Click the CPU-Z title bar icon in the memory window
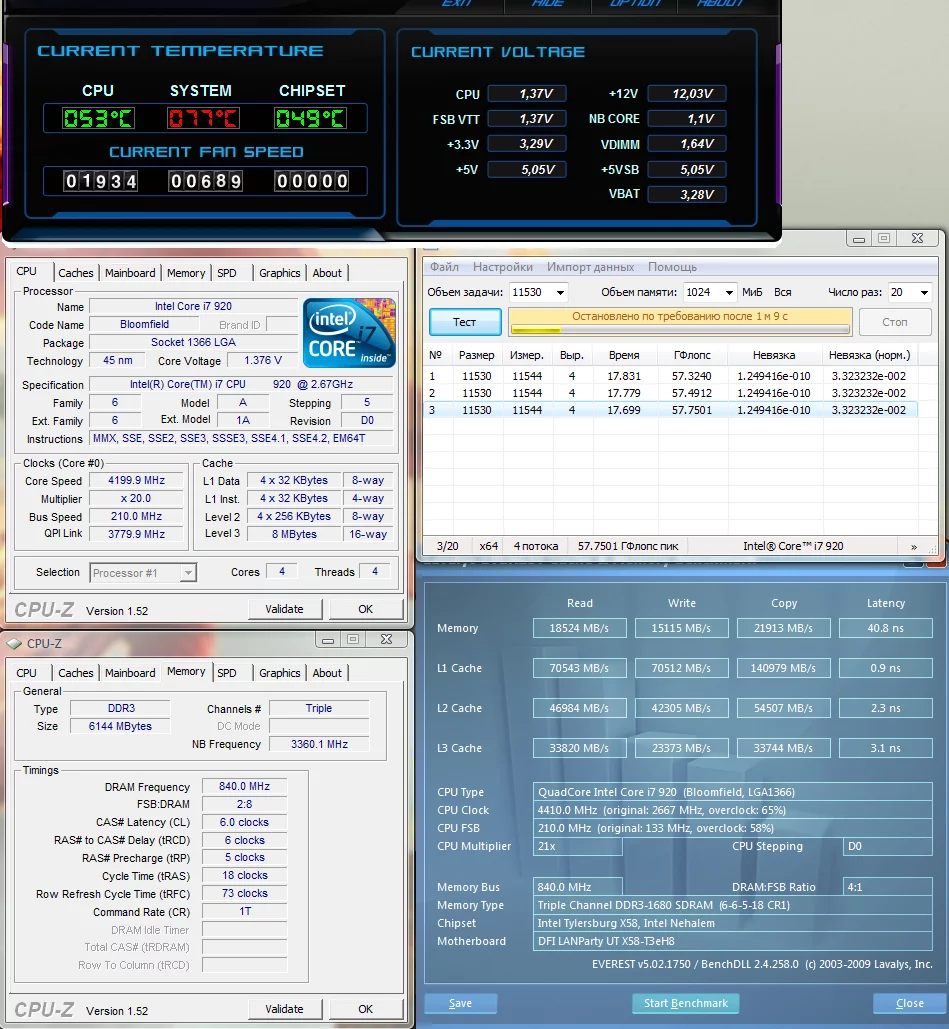Viewport: 949px width, 1029px height. pyautogui.click(x=14, y=644)
